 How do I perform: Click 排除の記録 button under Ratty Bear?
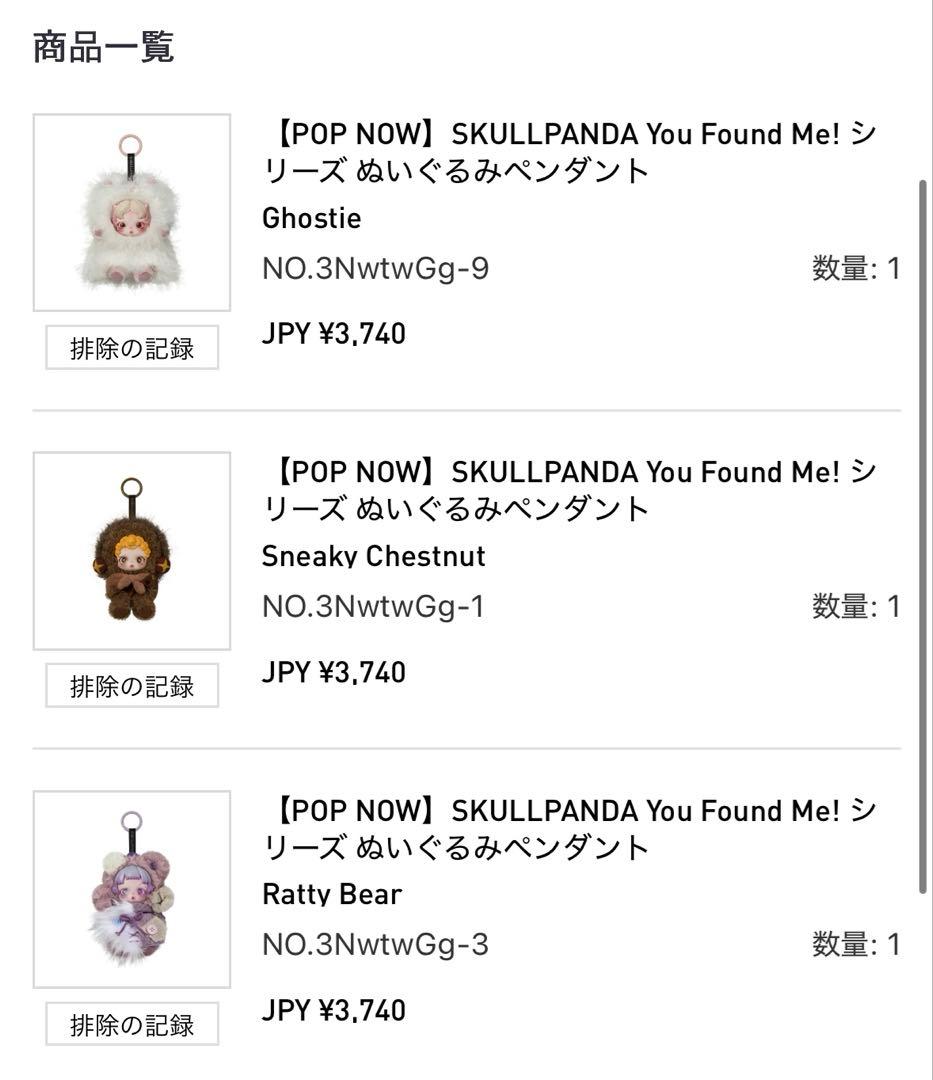point(132,1025)
